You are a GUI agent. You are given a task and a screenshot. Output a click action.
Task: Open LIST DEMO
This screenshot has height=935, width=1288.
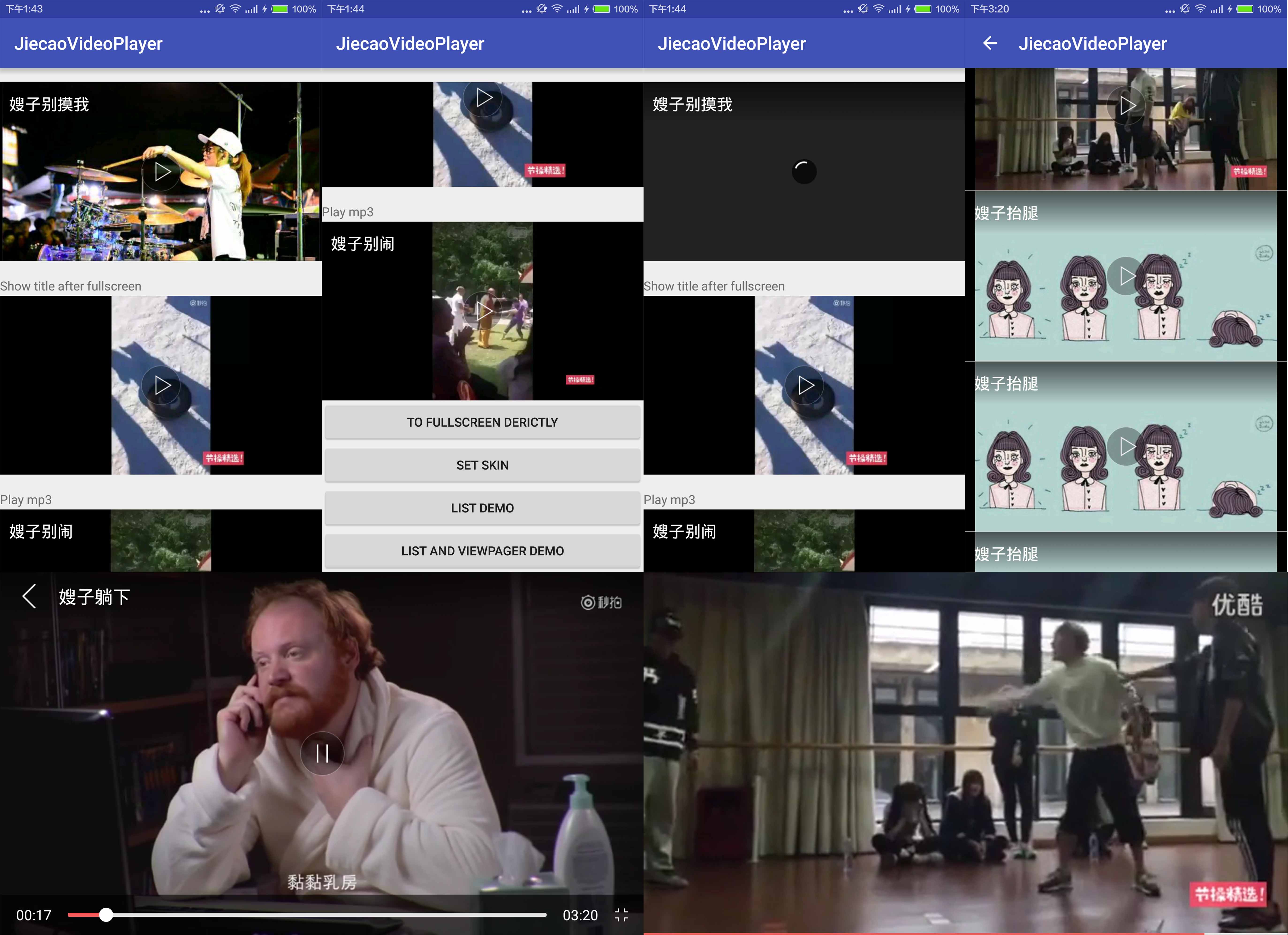tap(482, 508)
